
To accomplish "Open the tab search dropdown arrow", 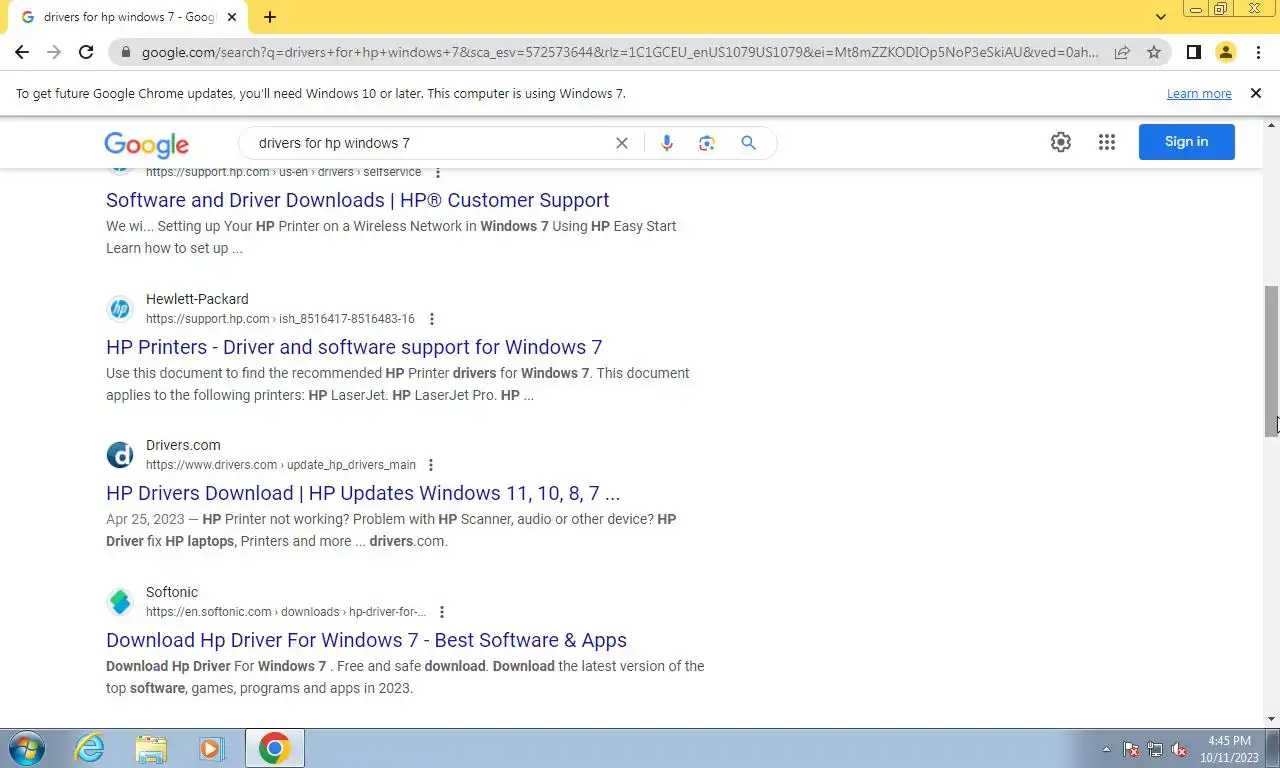I will click(x=1161, y=17).
